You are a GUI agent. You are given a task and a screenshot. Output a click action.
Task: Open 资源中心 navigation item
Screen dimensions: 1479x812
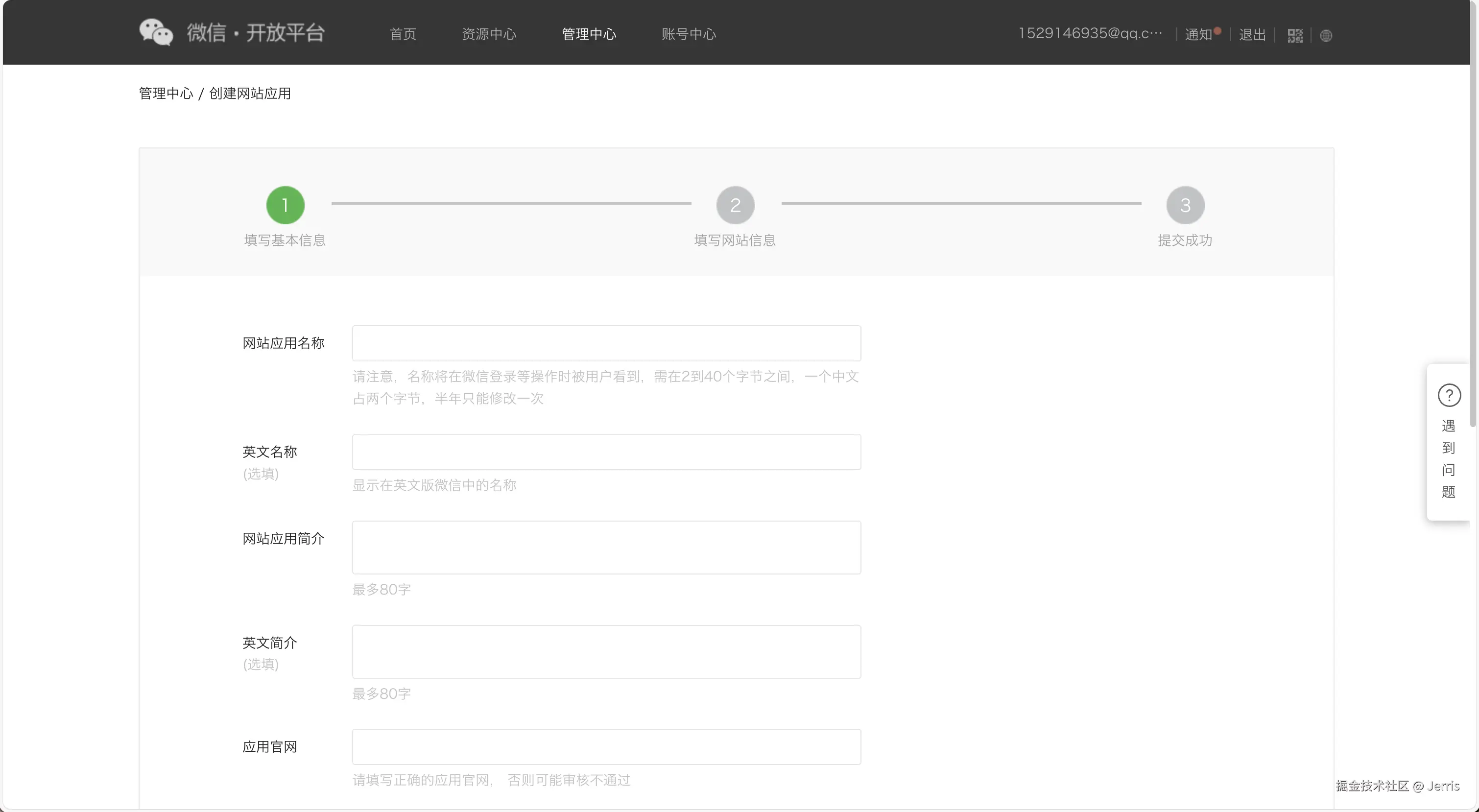(489, 34)
